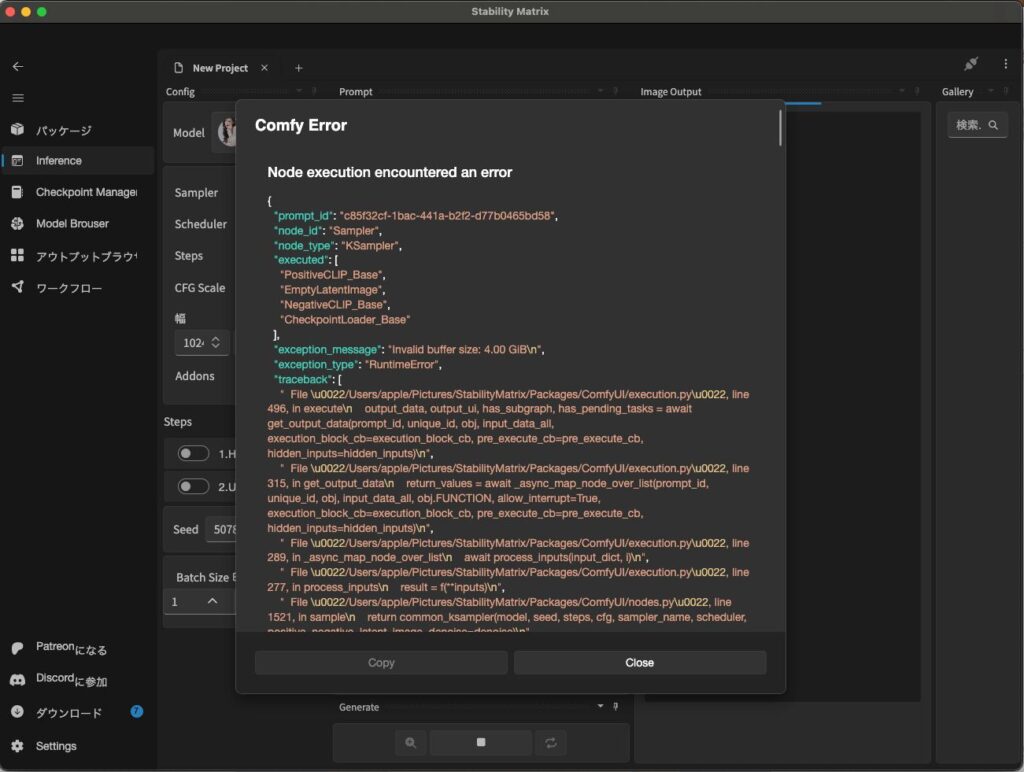Toggle the 2.U switch under Steps
Viewport: 1024px width, 772px height.
click(x=193, y=487)
